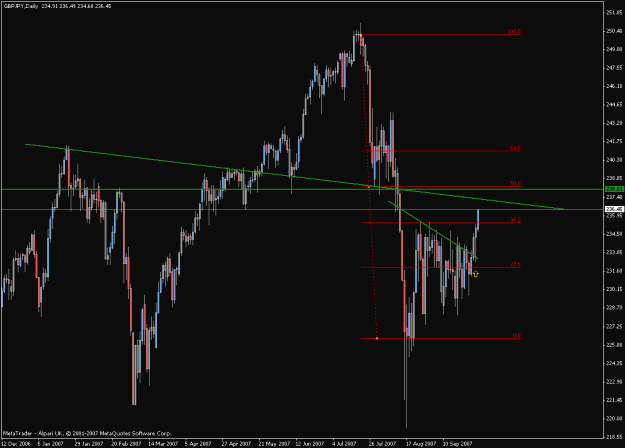Select the 38.2 Fibonacci level label

tap(515, 220)
